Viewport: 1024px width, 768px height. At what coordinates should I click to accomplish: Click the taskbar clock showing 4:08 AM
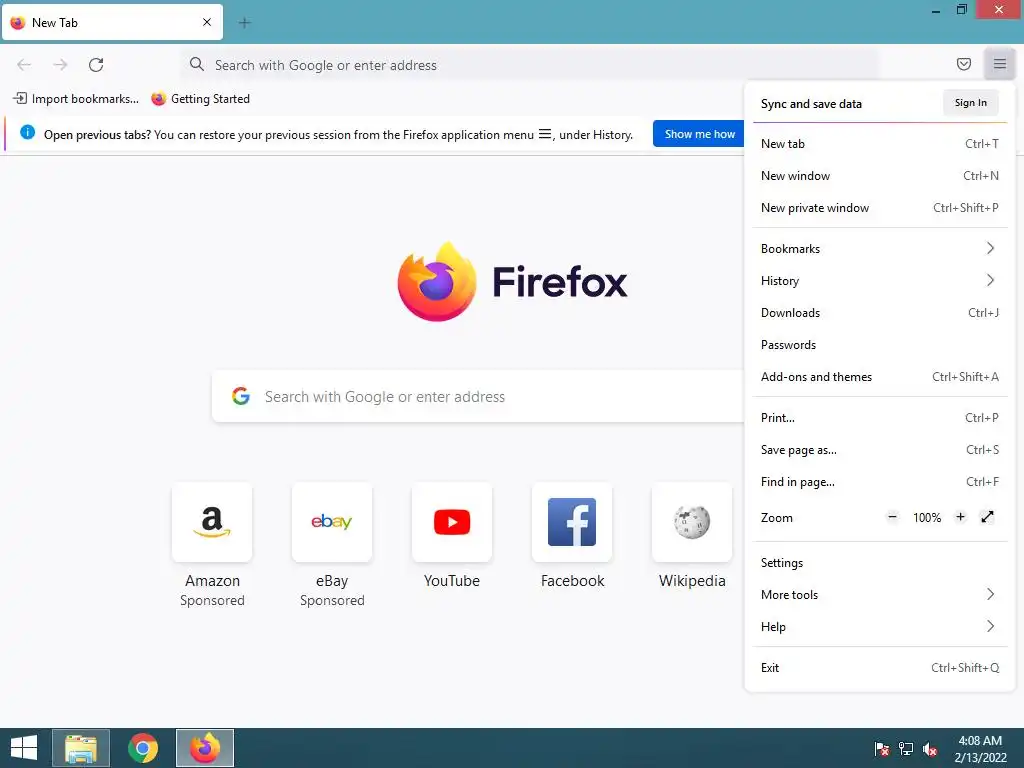tap(980, 748)
